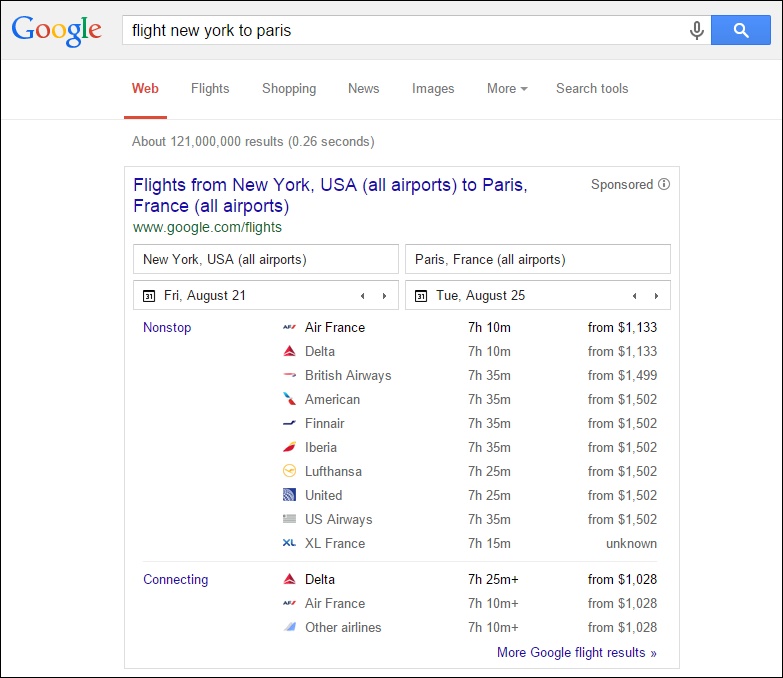Go to next day for departure date

click(x=384, y=296)
